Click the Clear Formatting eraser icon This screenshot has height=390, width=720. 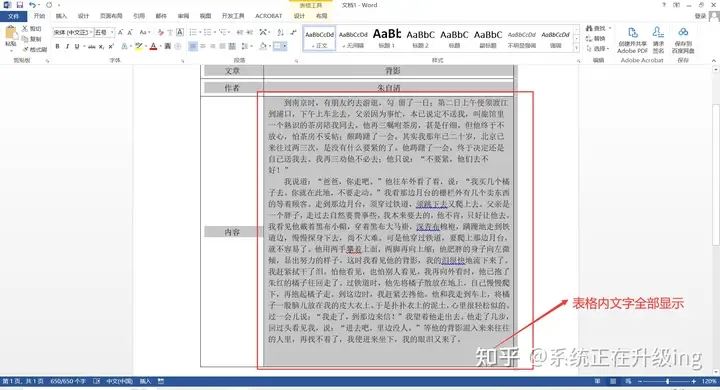pyautogui.click(x=160, y=32)
